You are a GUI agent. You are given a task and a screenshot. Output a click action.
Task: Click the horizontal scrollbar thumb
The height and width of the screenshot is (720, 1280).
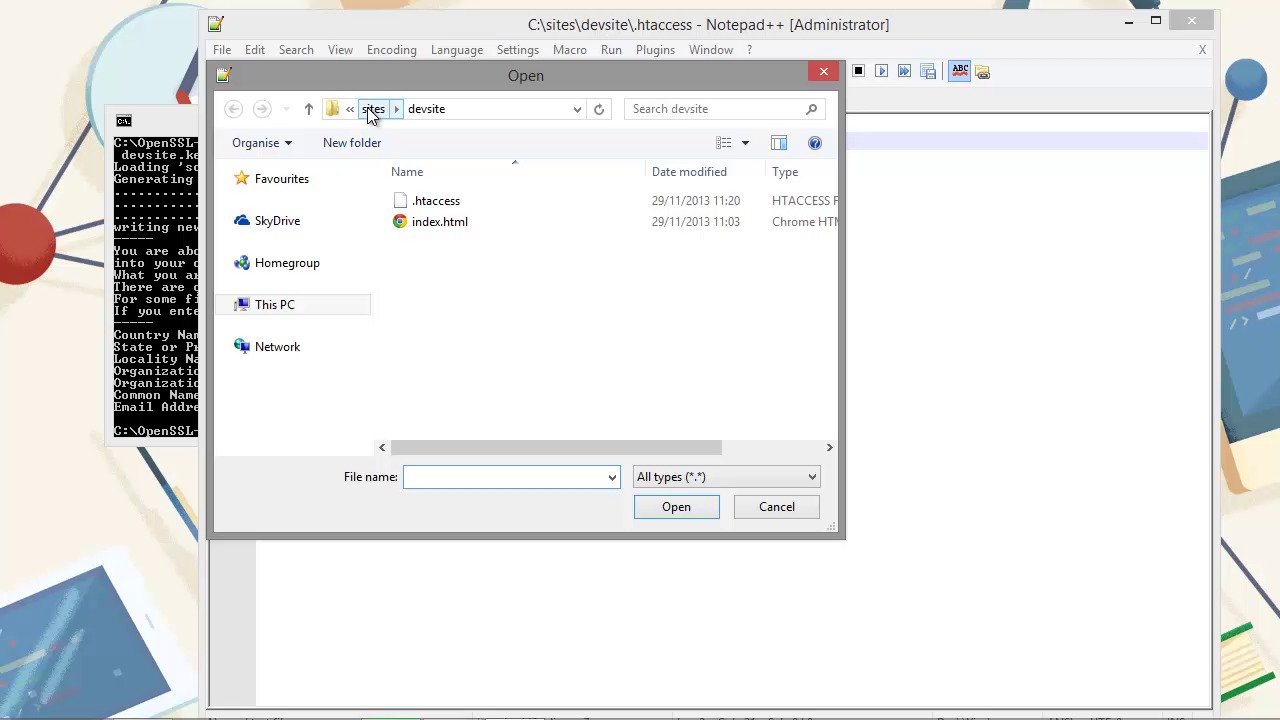(556, 447)
